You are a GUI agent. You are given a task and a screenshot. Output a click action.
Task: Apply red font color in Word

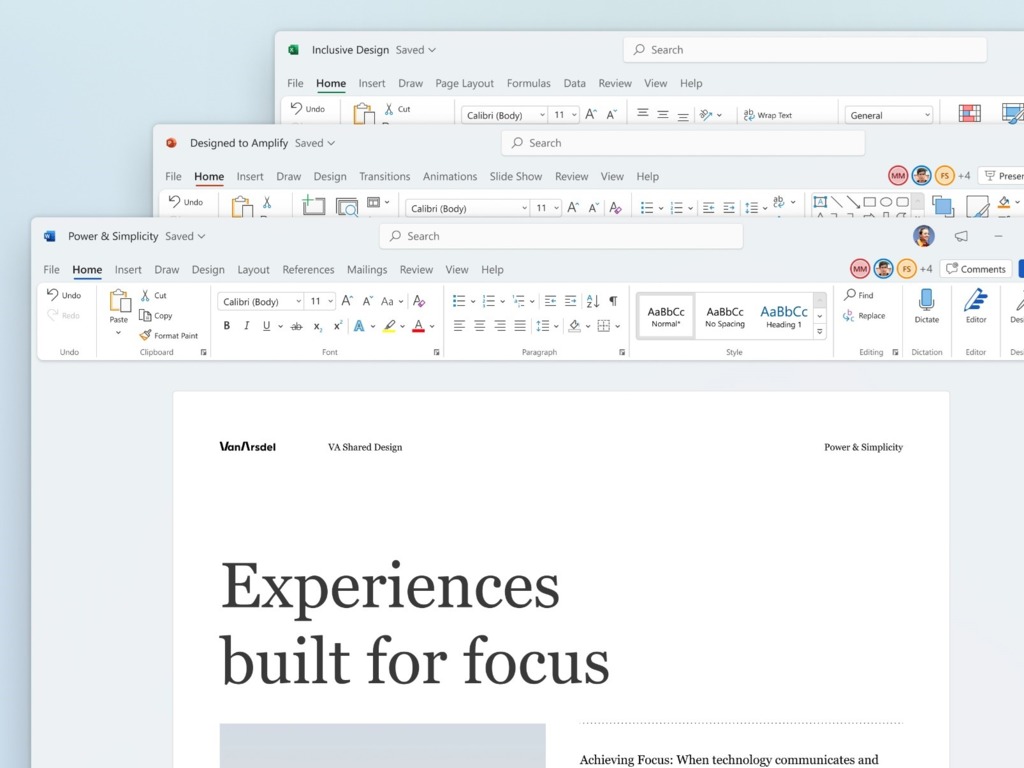(x=419, y=325)
